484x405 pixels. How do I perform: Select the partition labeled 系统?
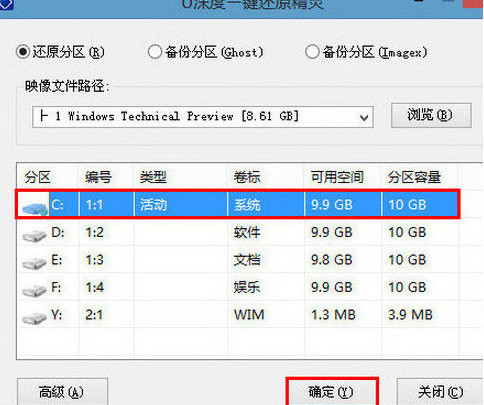click(x=247, y=205)
